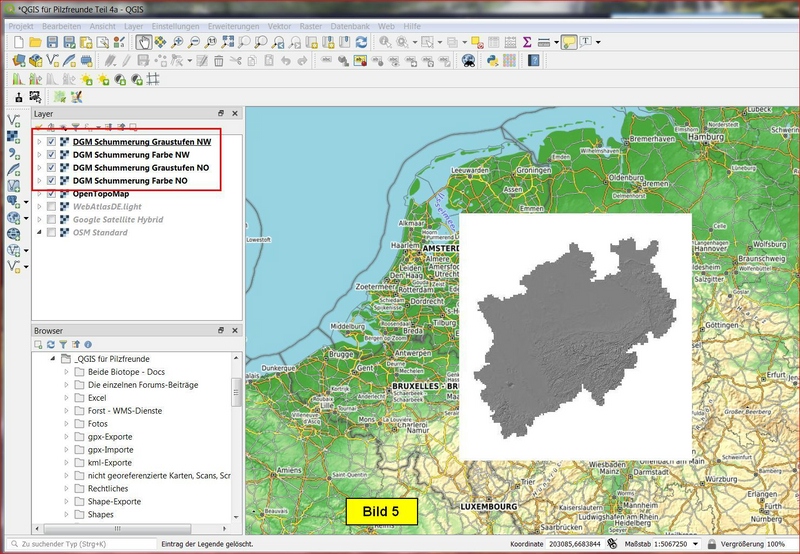800x554 pixels.
Task: Enable the WebAtlasDE.light layer checkbox
Action: click(51, 207)
